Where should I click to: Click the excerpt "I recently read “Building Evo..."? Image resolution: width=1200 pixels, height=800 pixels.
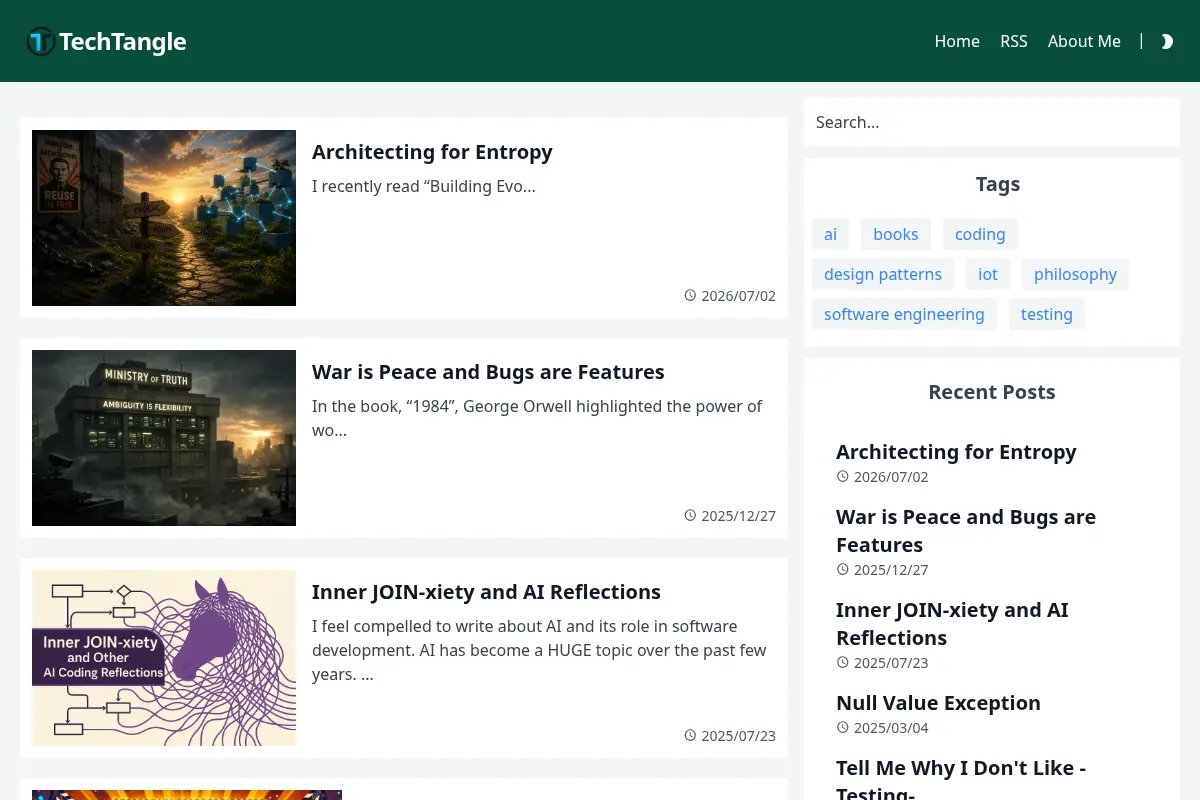click(x=424, y=186)
